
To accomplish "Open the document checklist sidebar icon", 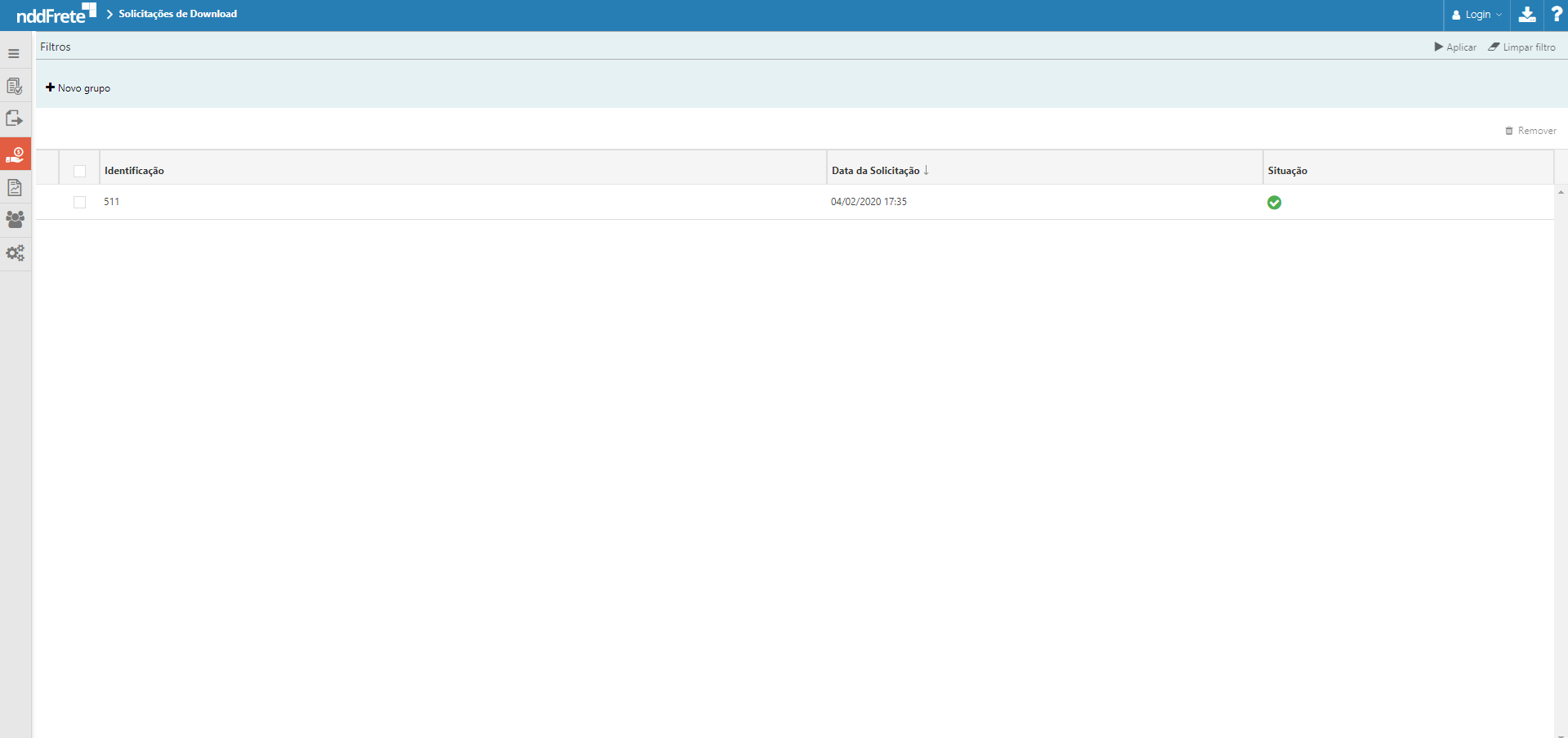I will click(x=15, y=86).
